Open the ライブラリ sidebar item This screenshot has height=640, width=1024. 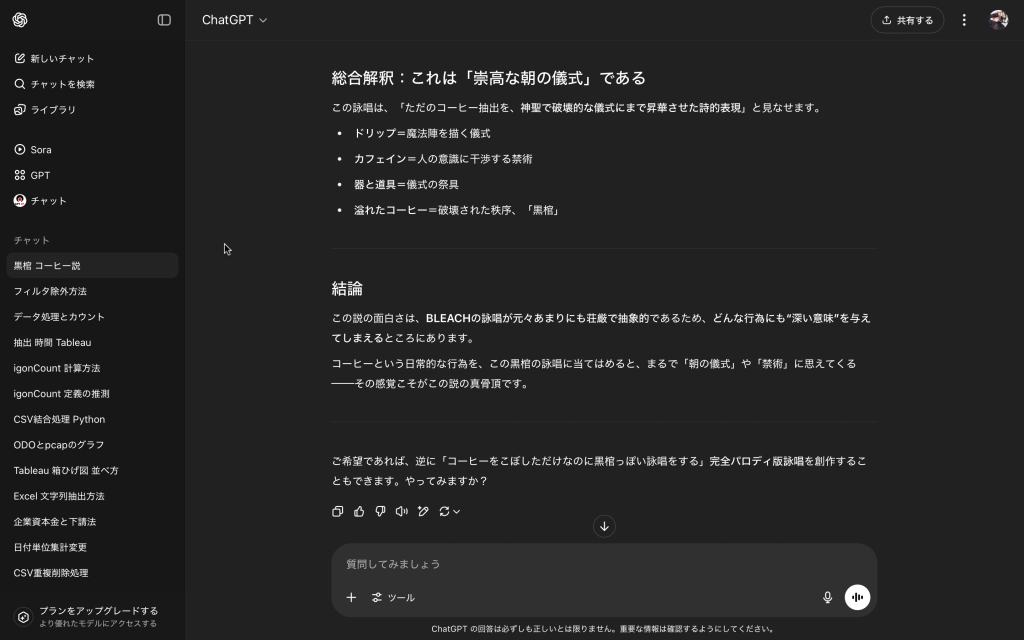53,110
